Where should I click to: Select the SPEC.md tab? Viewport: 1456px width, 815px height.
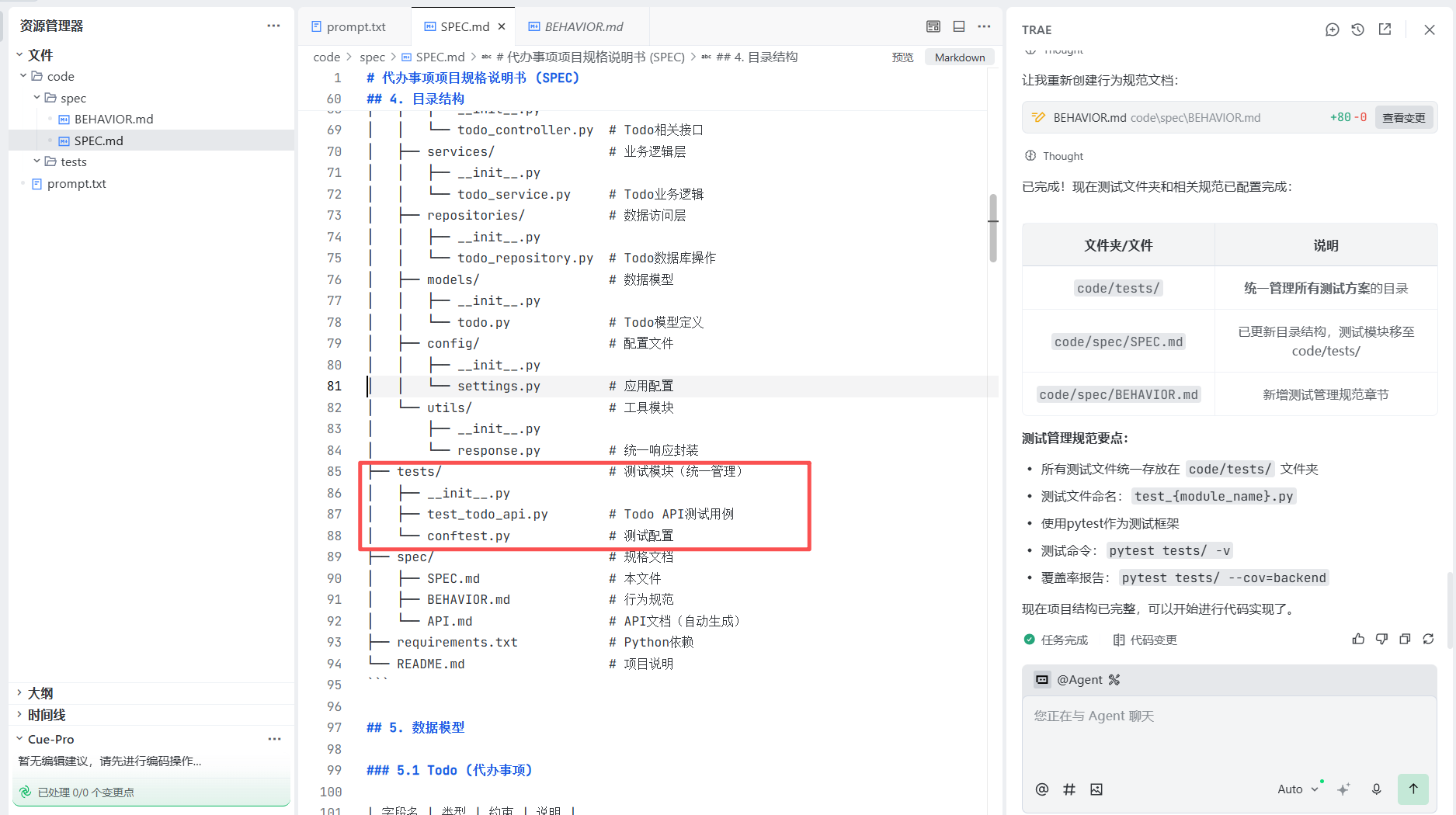coord(464,26)
